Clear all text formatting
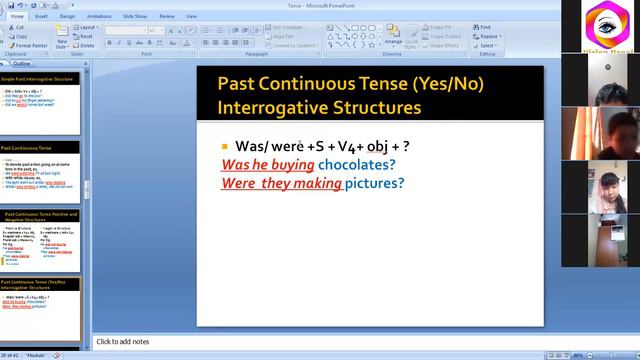The width and height of the screenshot is (640, 360). pos(191,31)
